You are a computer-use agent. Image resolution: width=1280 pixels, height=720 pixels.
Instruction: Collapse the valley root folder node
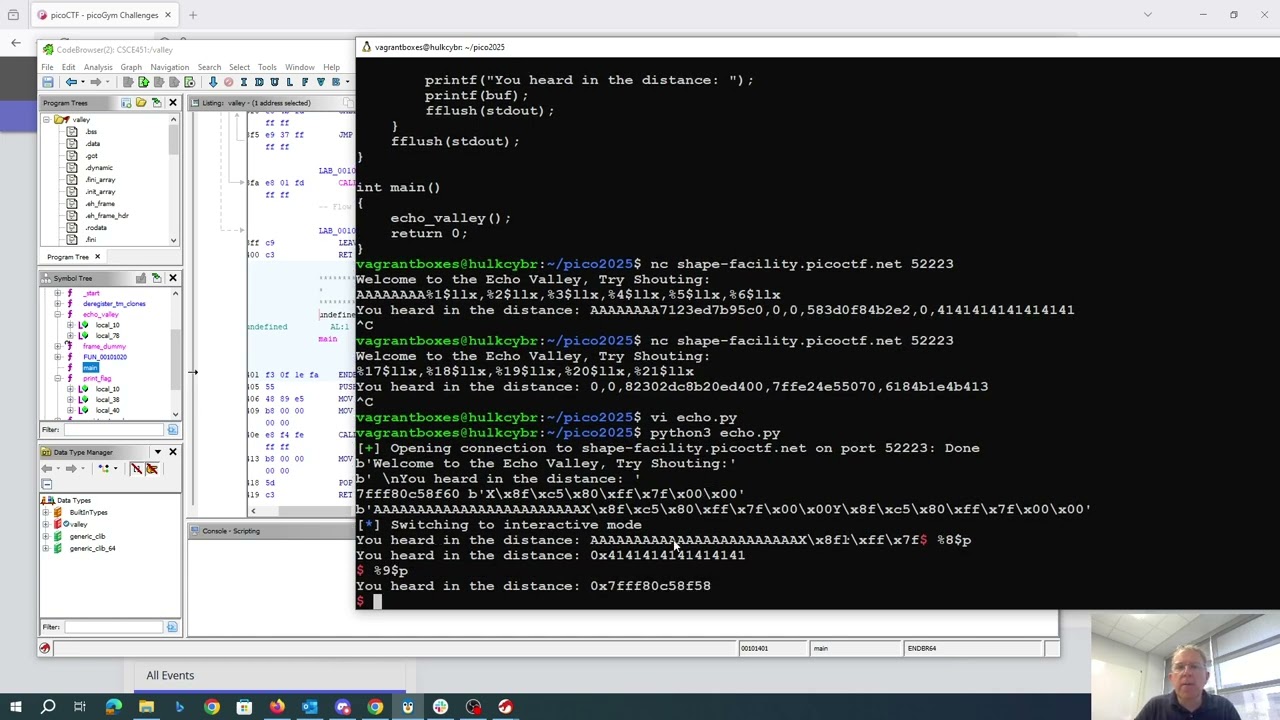point(46,120)
